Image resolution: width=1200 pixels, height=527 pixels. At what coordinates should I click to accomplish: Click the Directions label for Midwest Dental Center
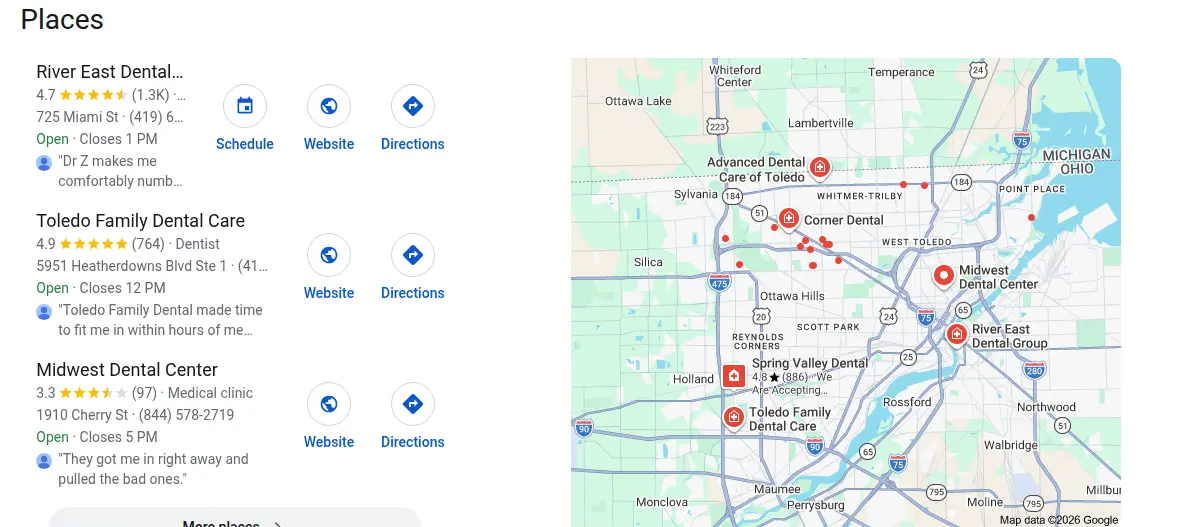[413, 442]
